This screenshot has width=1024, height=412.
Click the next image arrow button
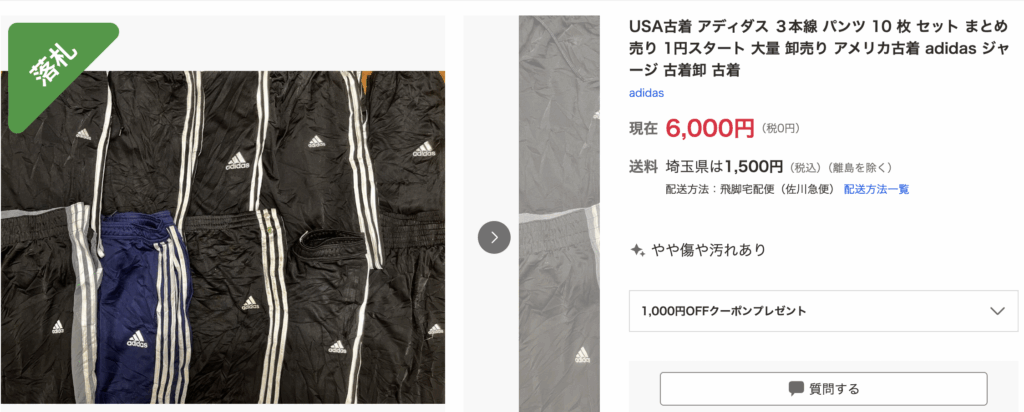(x=494, y=238)
